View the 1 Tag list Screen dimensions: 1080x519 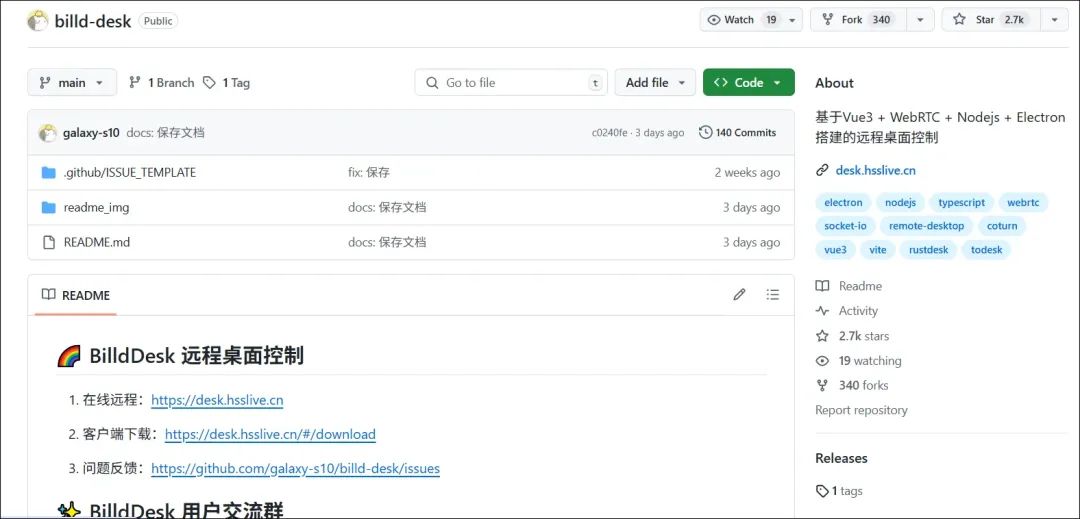[x=226, y=83]
